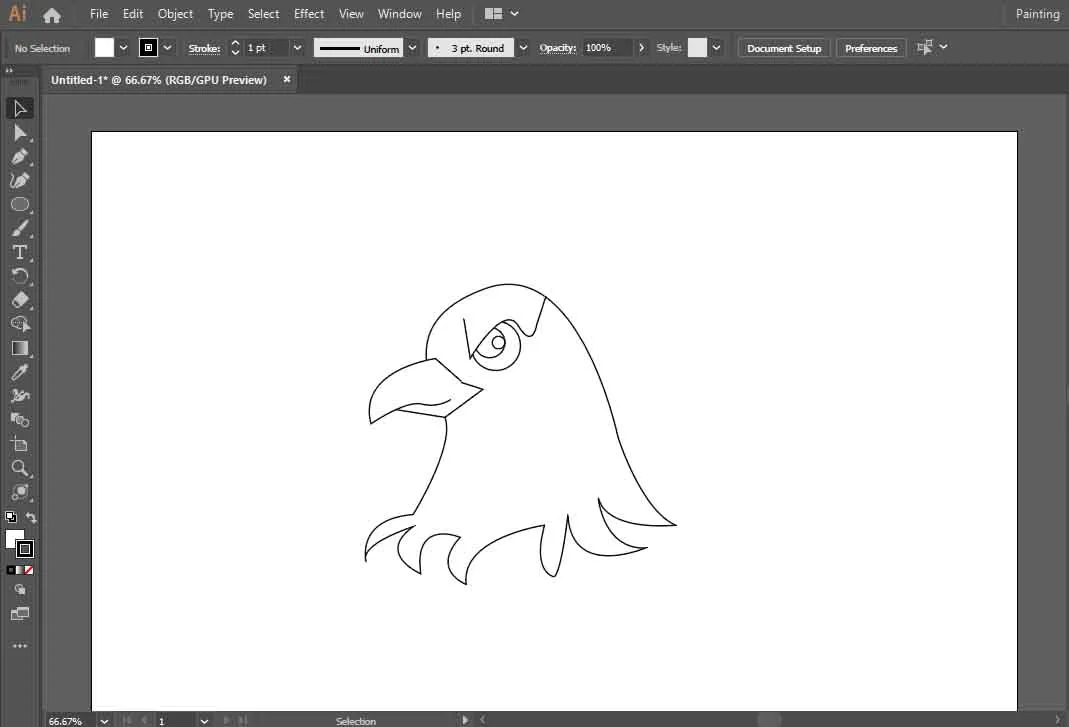Open align options dropdown arrow
This screenshot has height=727, width=1069.
(944, 47)
